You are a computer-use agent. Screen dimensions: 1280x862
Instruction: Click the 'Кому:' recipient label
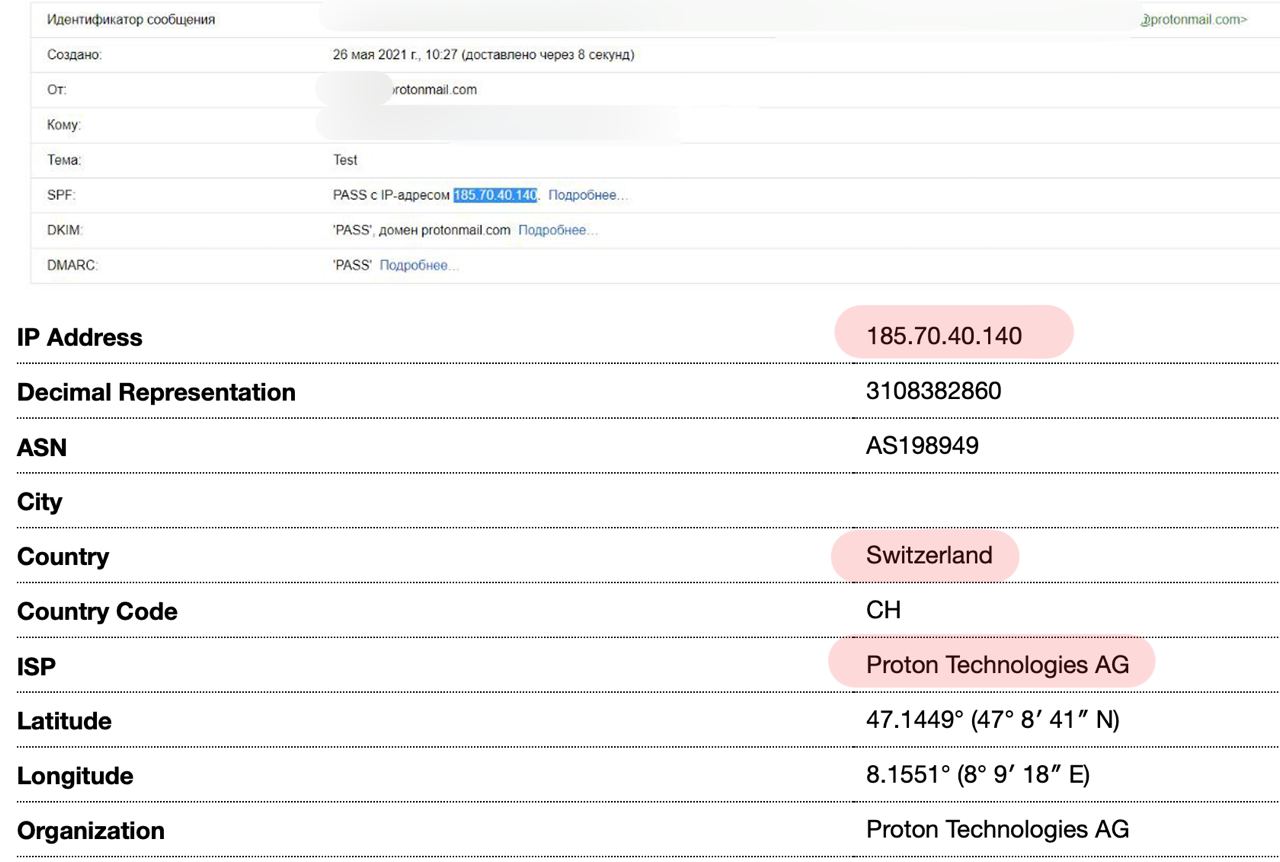click(64, 125)
